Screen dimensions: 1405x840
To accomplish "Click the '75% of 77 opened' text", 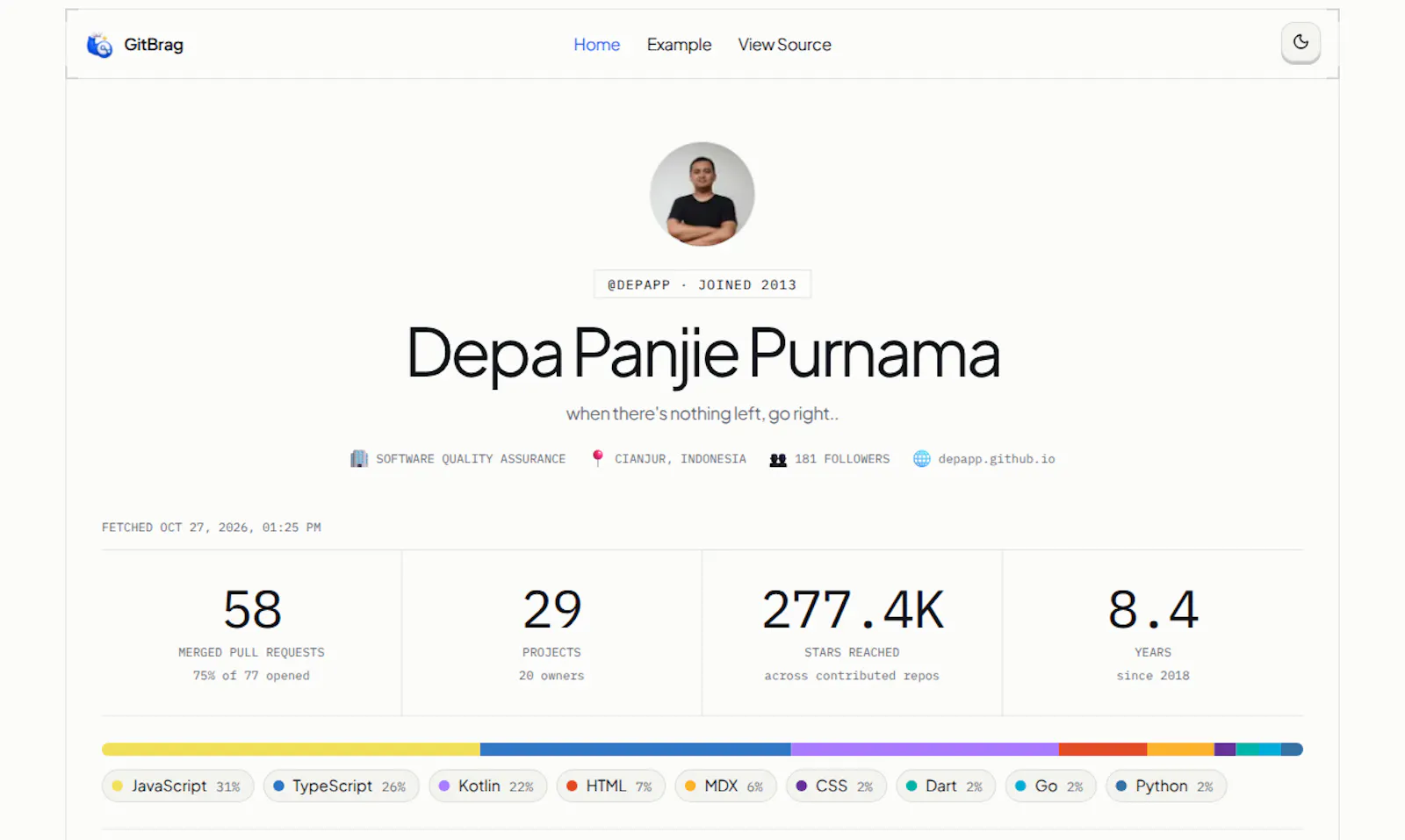I will 251,676.
